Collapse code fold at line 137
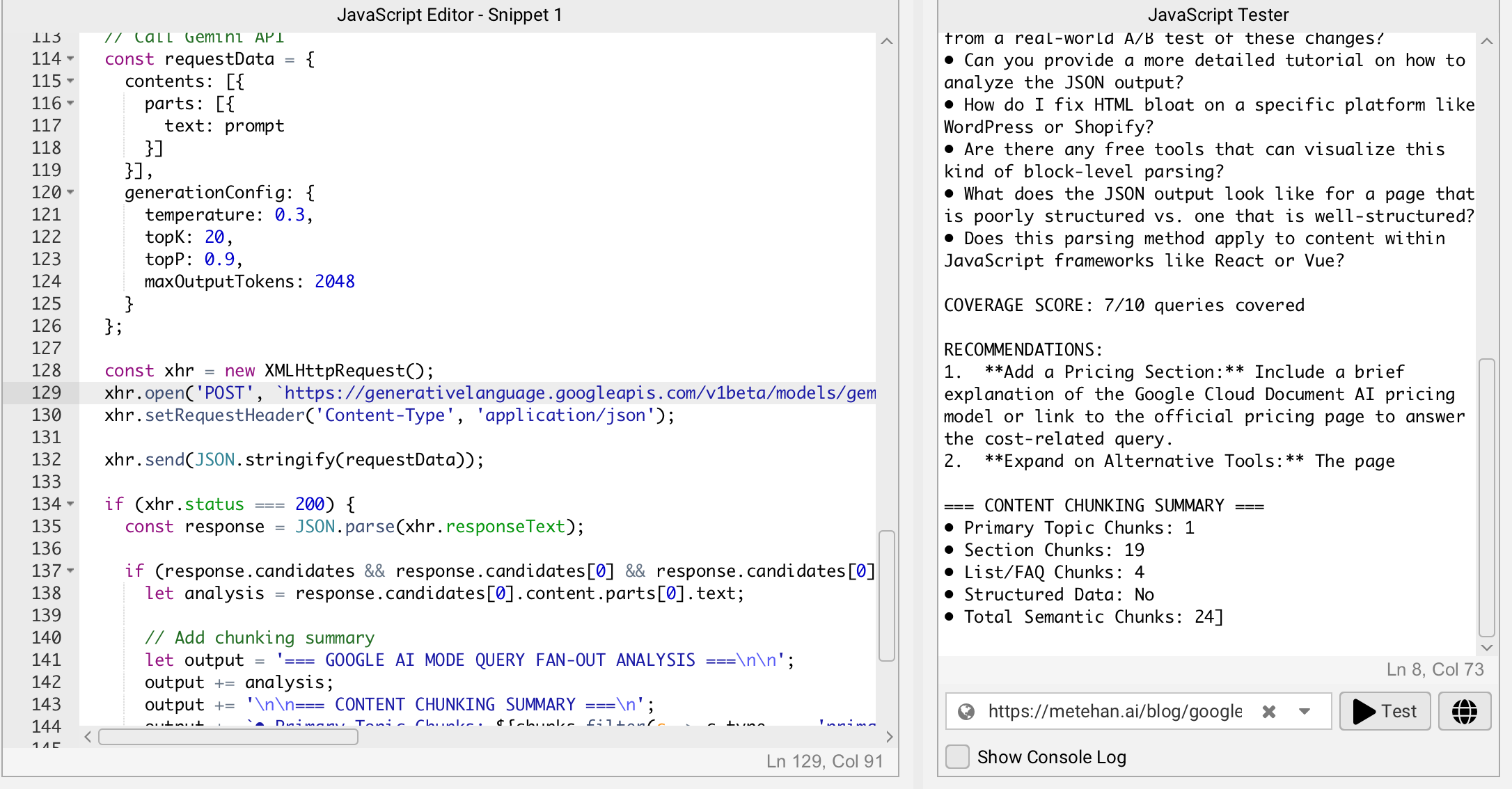The width and height of the screenshot is (1512, 789). coord(70,571)
